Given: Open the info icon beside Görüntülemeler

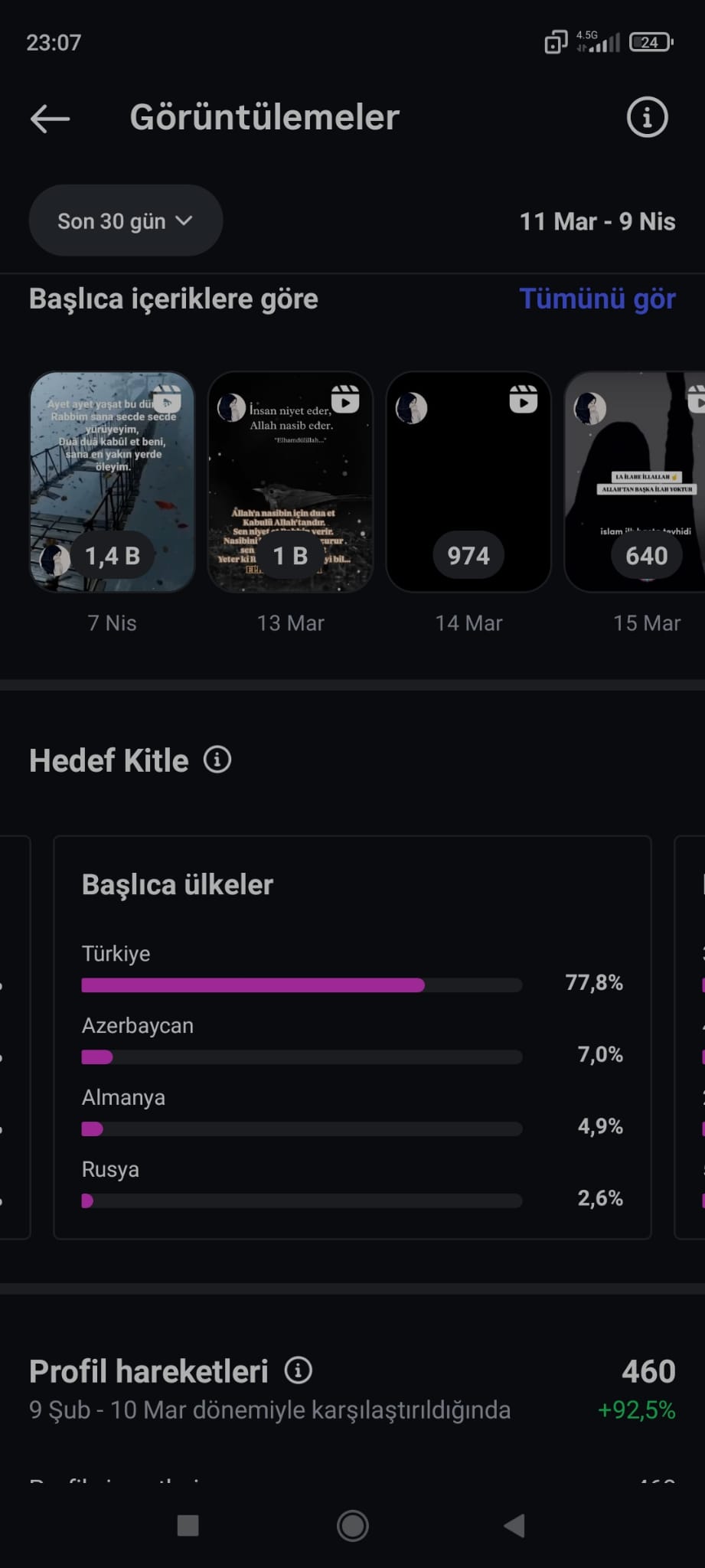Looking at the screenshot, I should click(647, 117).
